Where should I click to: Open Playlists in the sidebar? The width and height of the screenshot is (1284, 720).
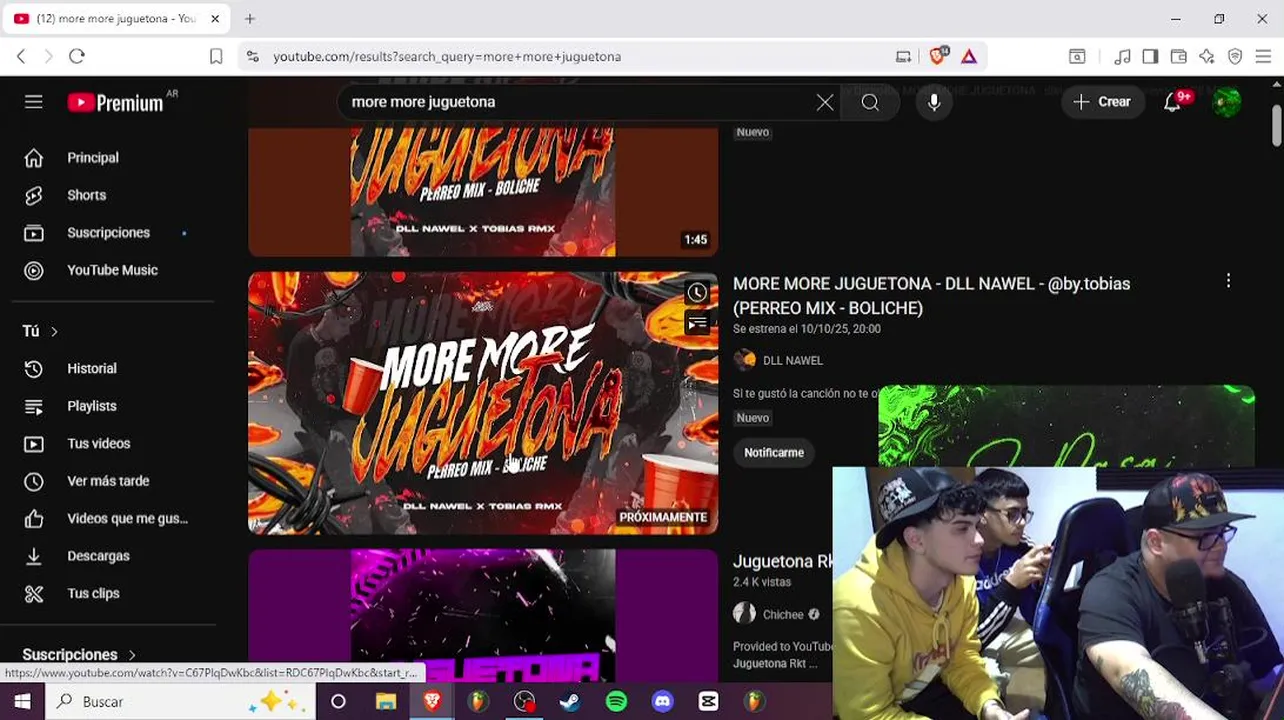coord(91,406)
